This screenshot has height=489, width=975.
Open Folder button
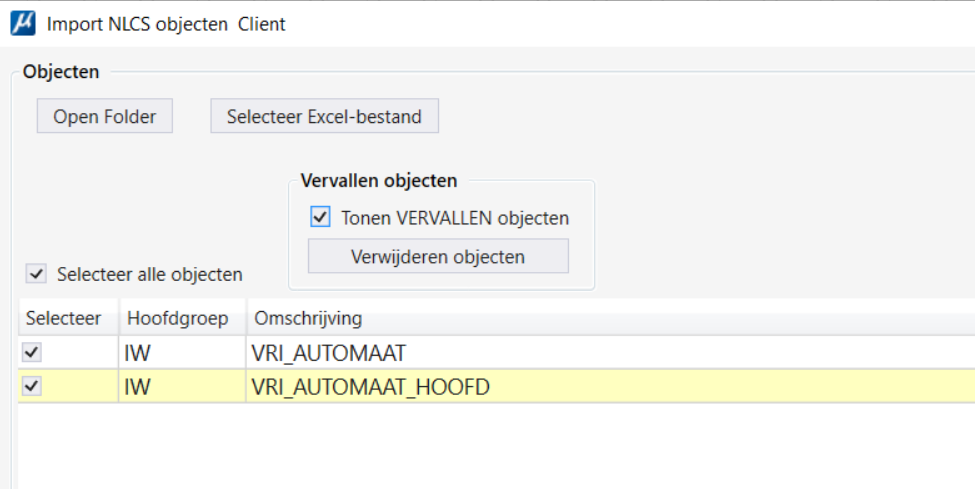104,116
